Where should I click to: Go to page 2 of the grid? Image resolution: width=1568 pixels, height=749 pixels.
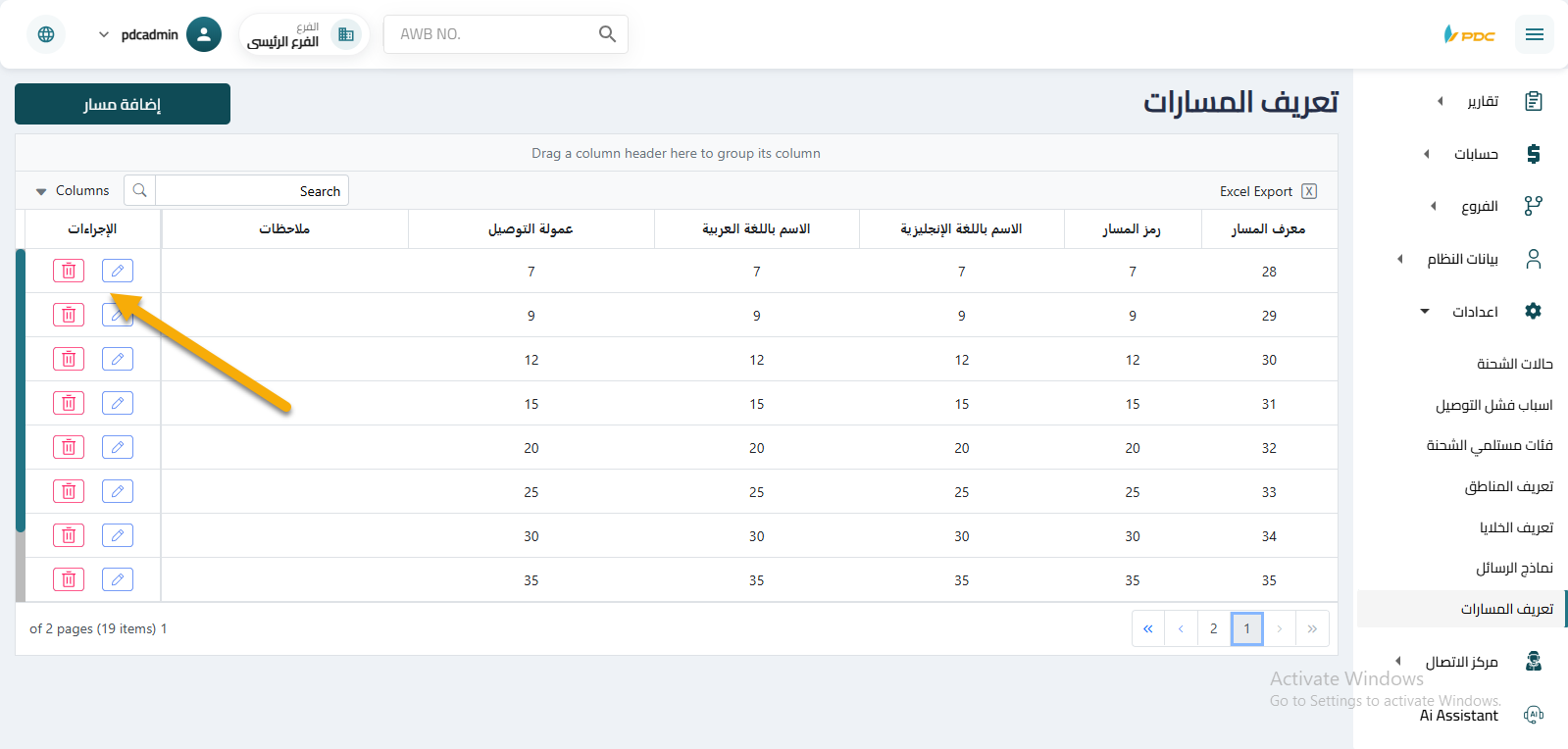tap(1213, 628)
